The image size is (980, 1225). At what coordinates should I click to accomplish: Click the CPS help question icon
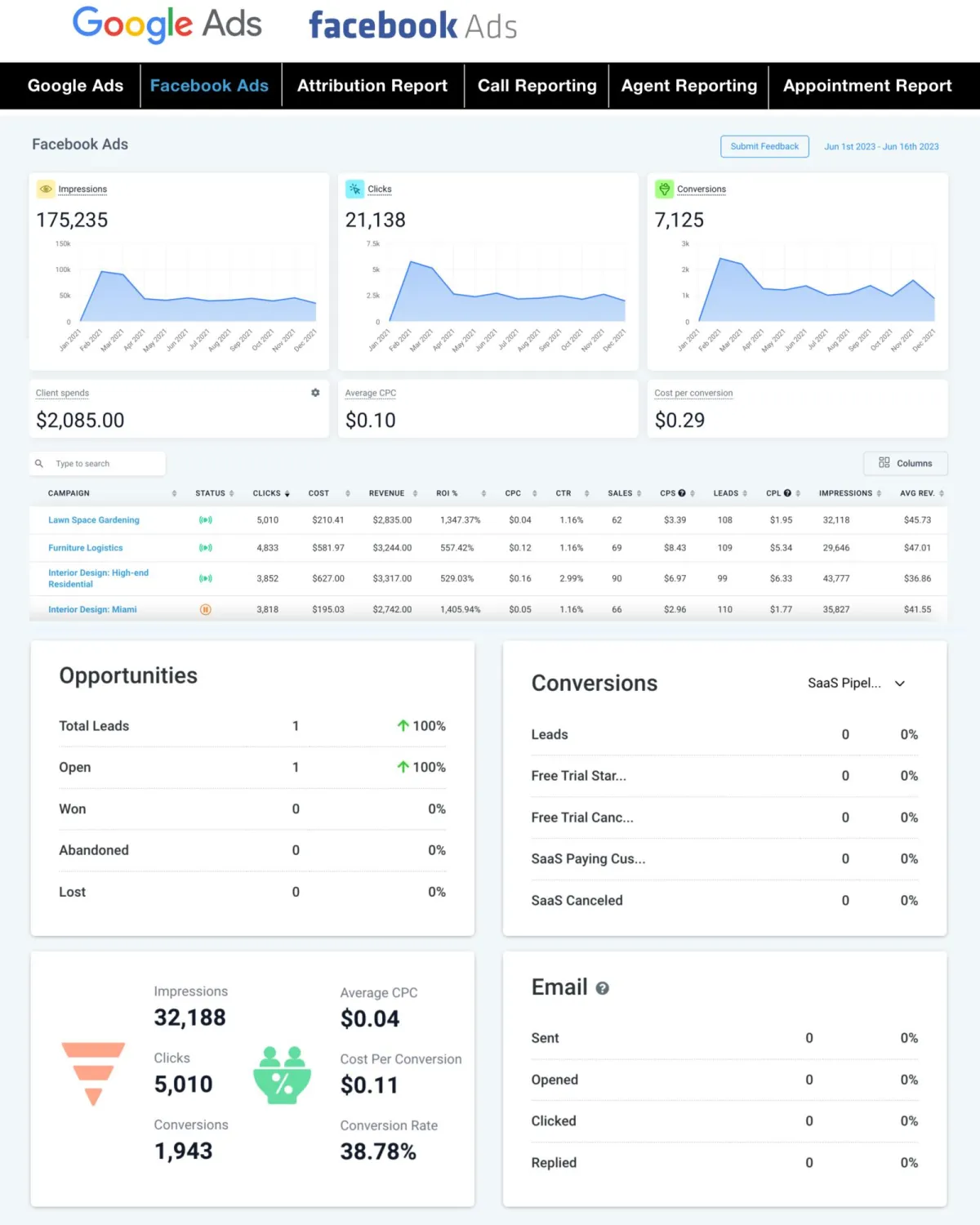tap(682, 493)
